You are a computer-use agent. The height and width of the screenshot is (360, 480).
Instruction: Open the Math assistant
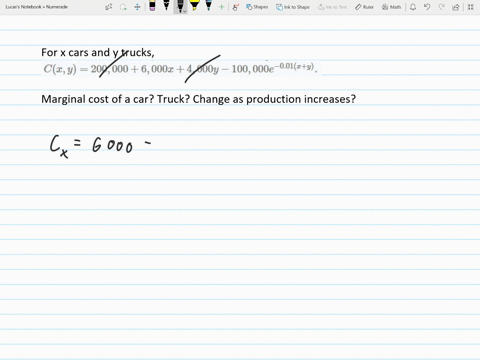[391, 7]
